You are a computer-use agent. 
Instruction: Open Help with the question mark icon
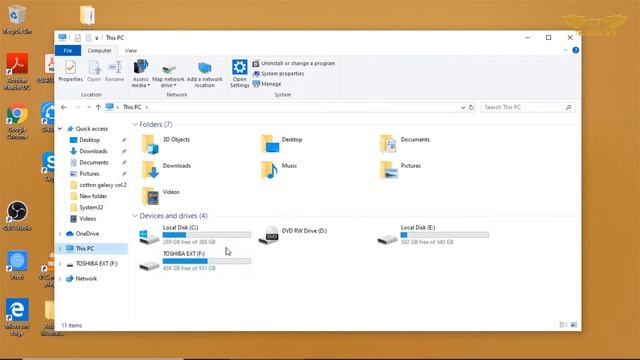(x=576, y=50)
